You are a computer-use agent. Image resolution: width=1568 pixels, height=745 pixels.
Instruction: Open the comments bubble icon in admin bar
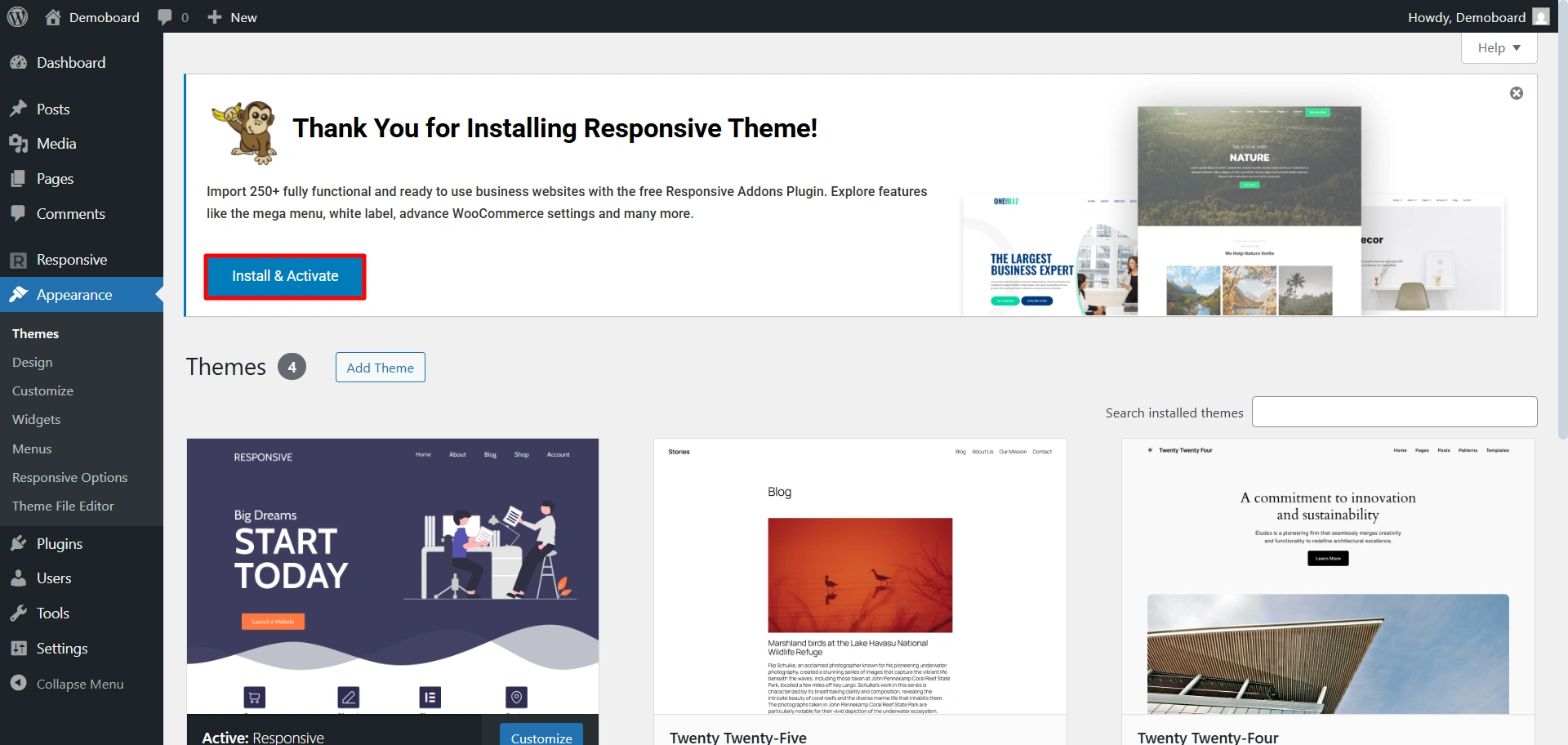tap(165, 17)
